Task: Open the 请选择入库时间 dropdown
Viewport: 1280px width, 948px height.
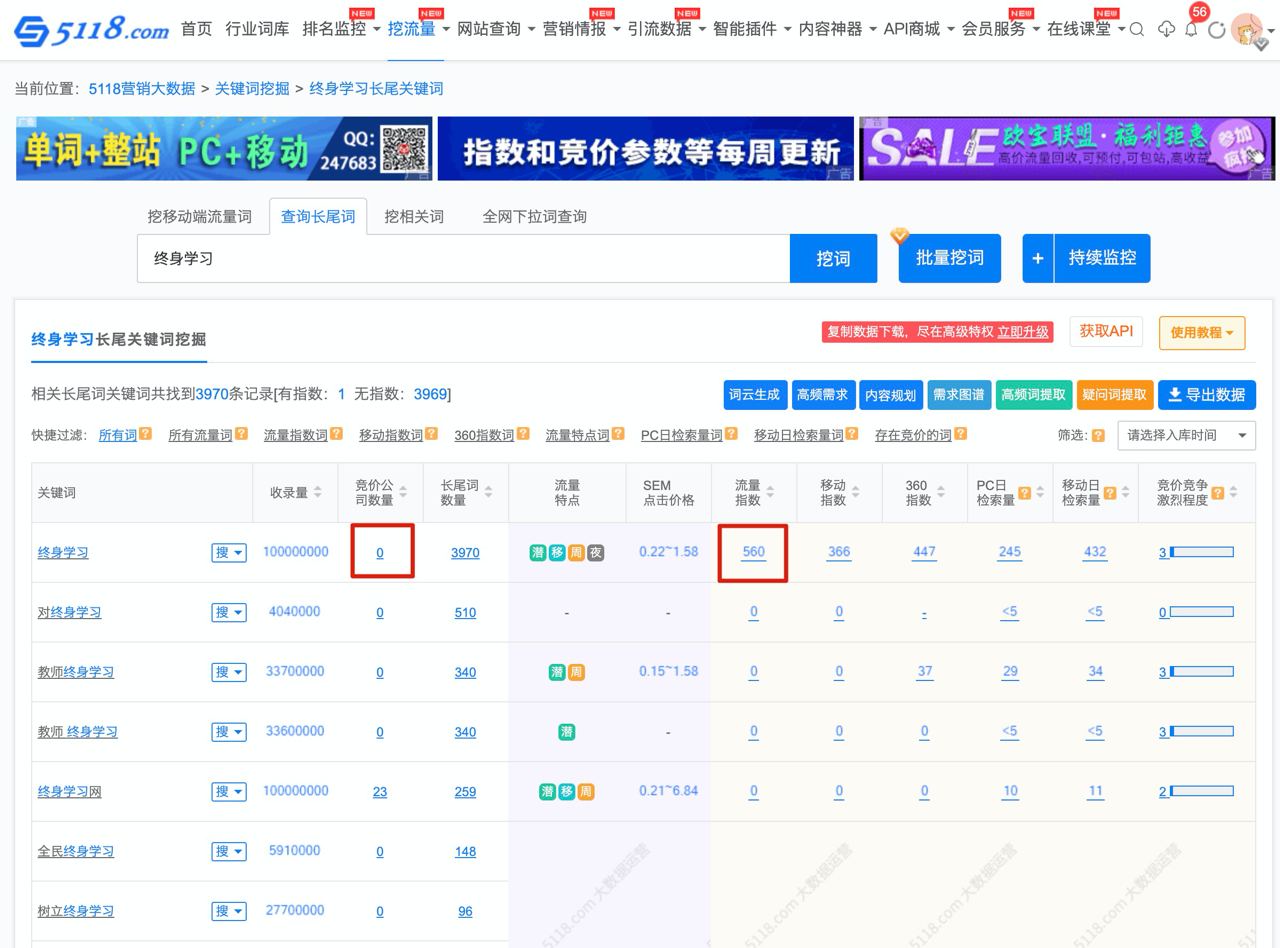Action: [x=1186, y=435]
